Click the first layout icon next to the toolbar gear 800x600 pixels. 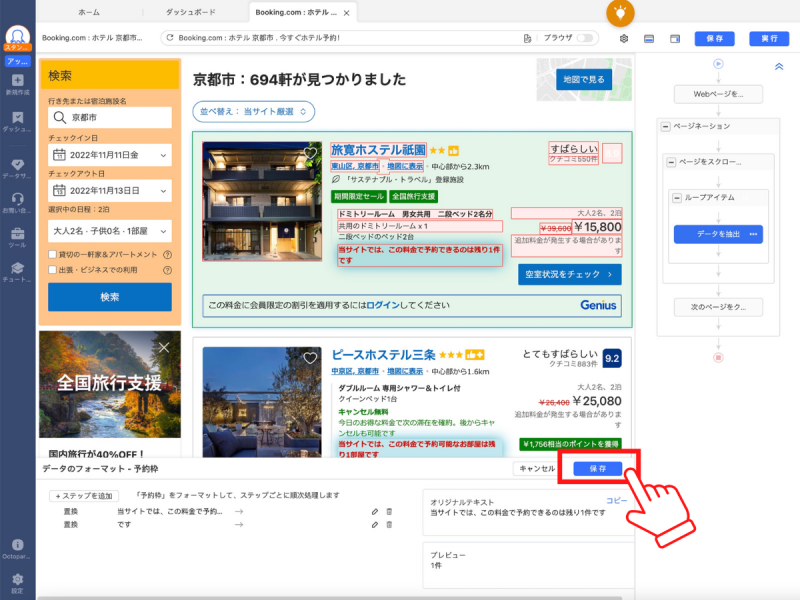(649, 39)
